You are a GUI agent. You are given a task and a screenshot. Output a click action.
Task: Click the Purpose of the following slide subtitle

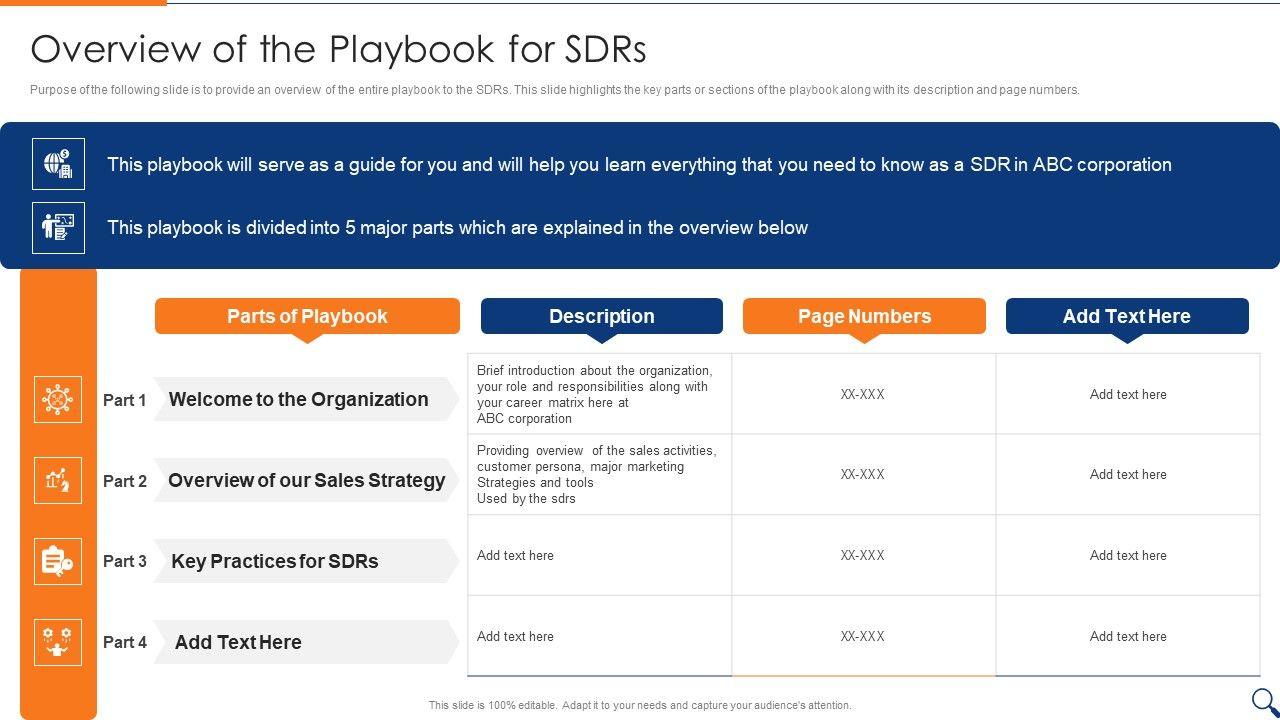(x=555, y=90)
